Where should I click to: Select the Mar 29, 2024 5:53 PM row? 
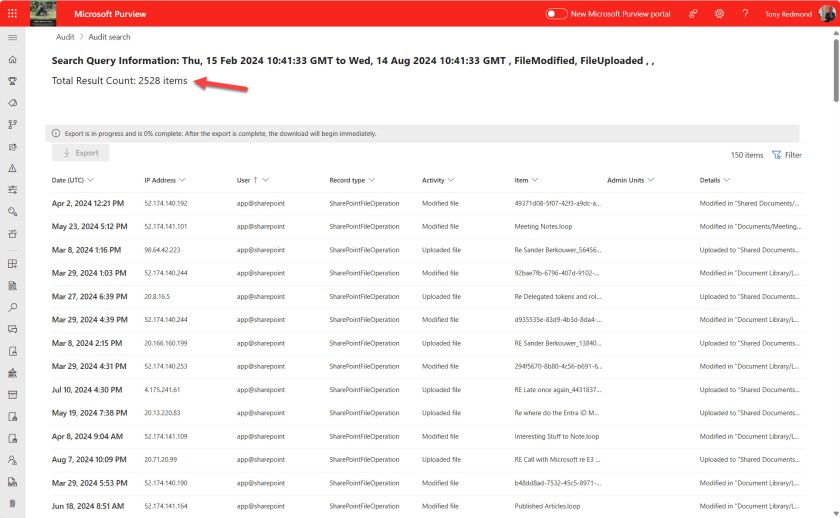(x=429, y=483)
